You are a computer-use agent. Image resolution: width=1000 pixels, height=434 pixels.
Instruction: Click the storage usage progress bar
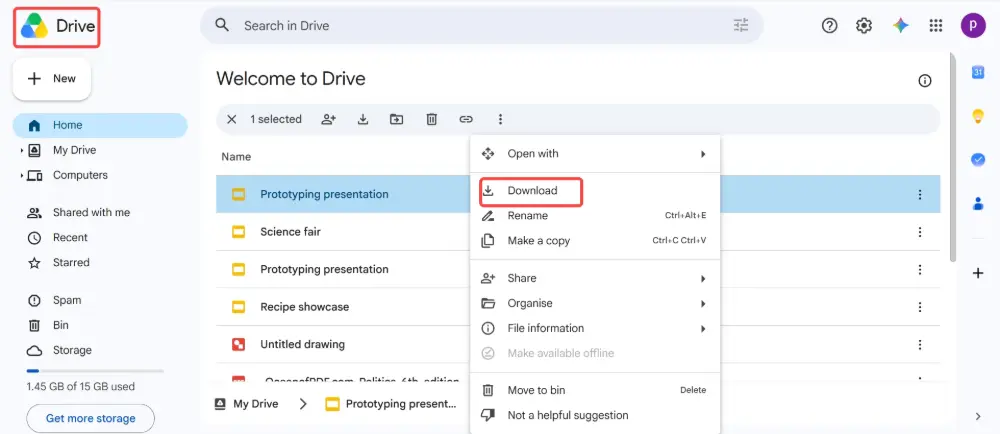[95, 371]
